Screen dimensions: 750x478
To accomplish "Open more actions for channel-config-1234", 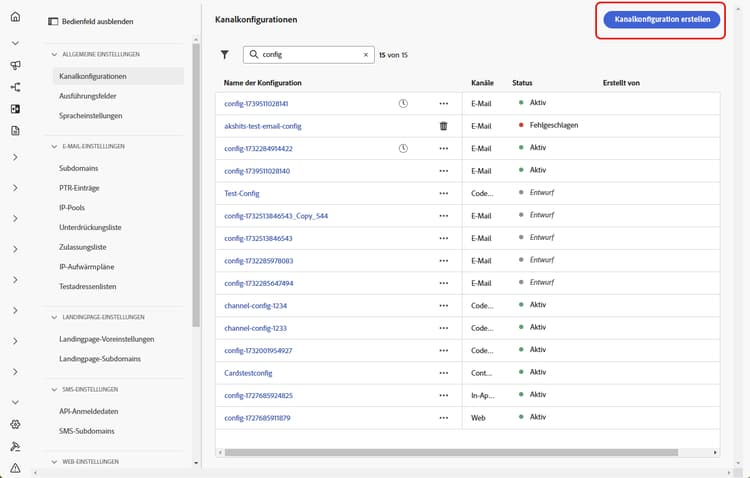I will pyautogui.click(x=443, y=306).
